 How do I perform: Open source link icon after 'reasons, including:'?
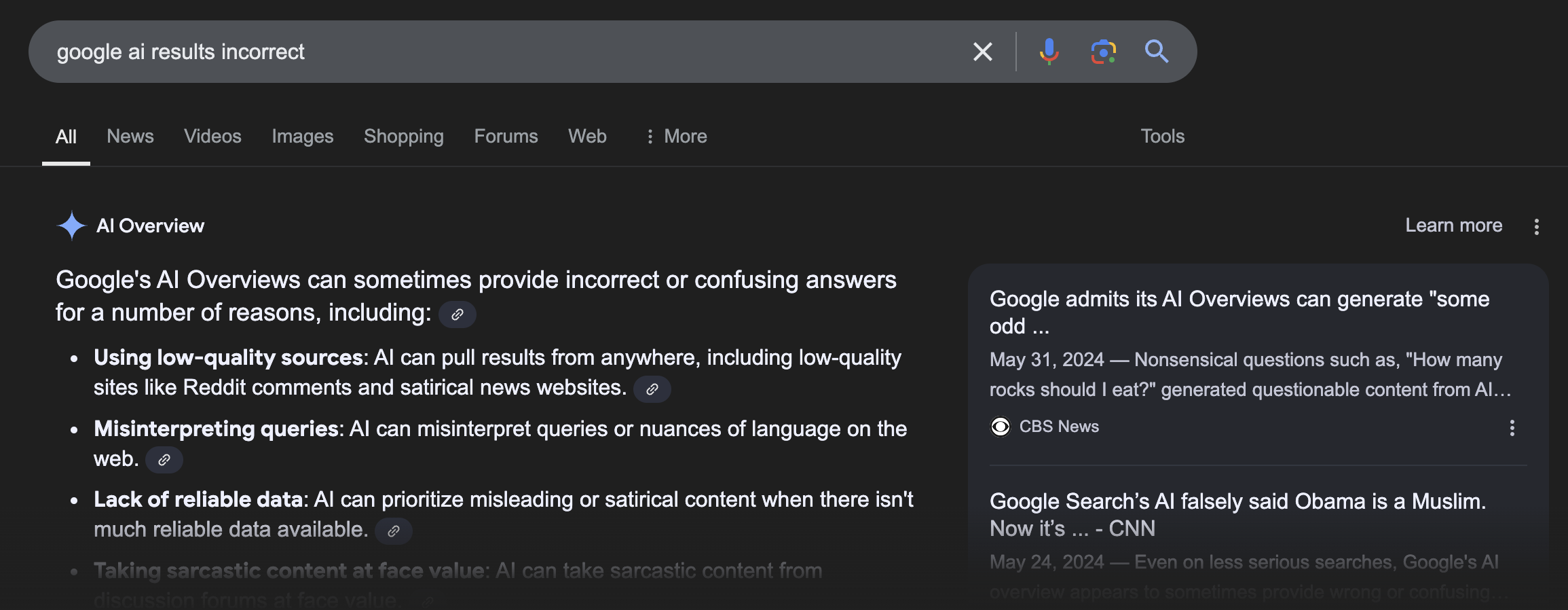click(458, 315)
